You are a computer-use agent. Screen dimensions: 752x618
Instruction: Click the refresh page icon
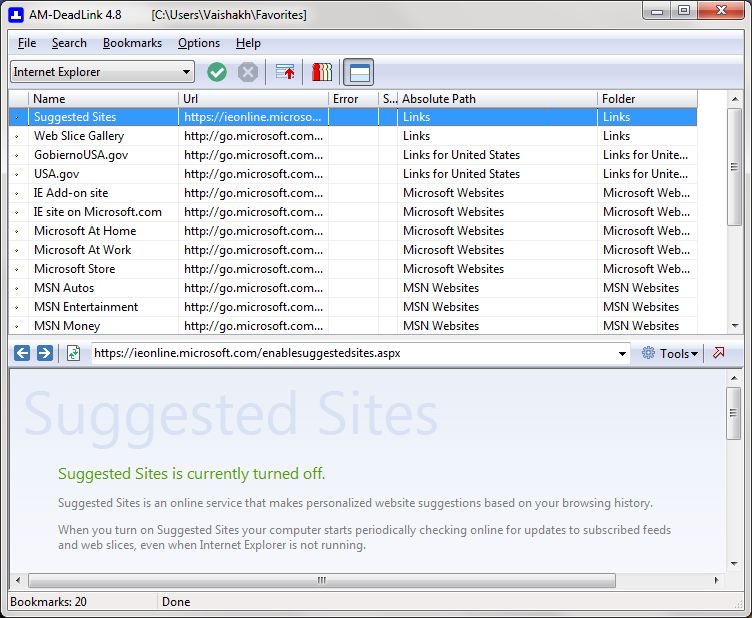point(73,353)
